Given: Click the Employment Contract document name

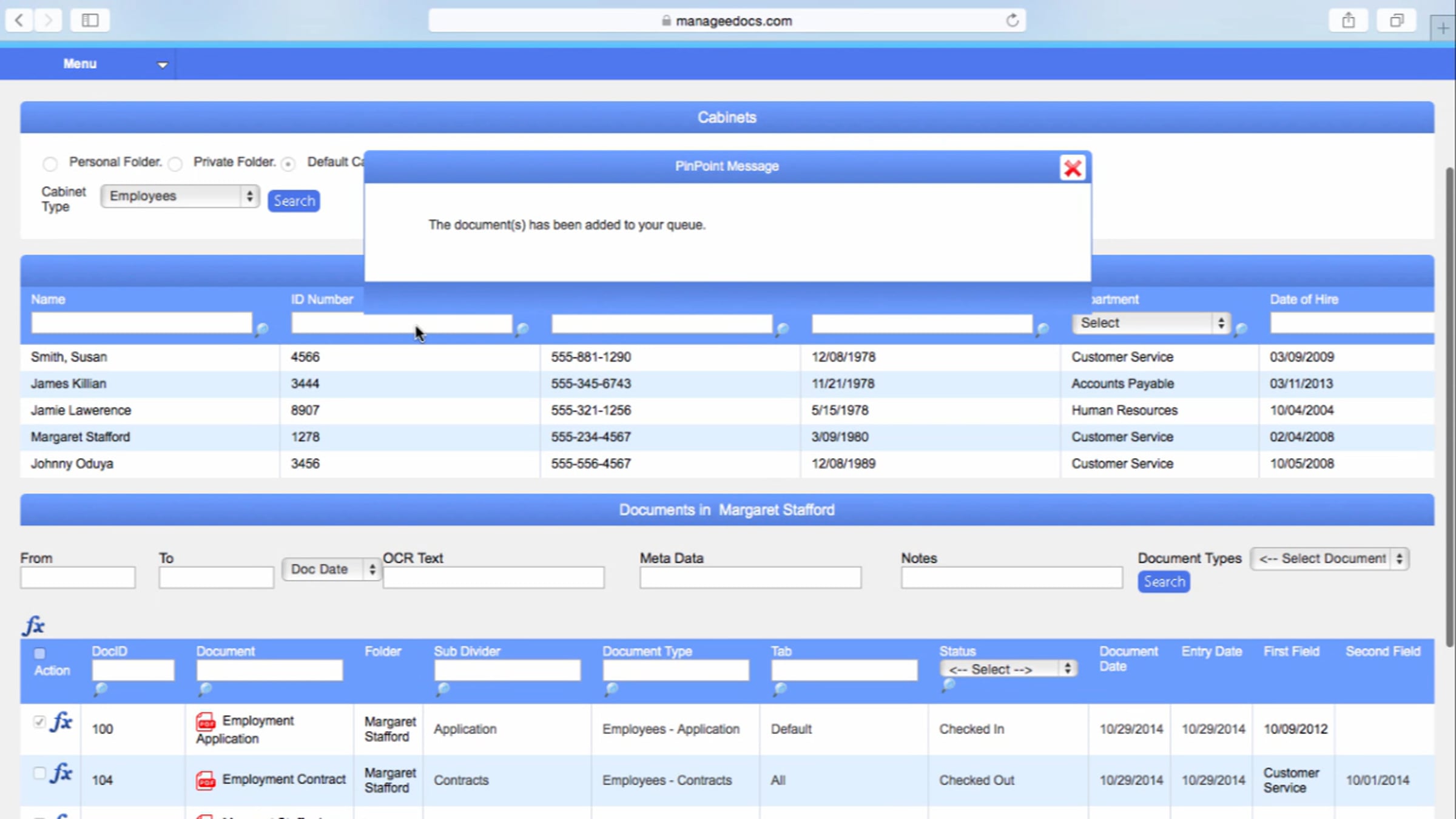Looking at the screenshot, I should pyautogui.click(x=283, y=779).
